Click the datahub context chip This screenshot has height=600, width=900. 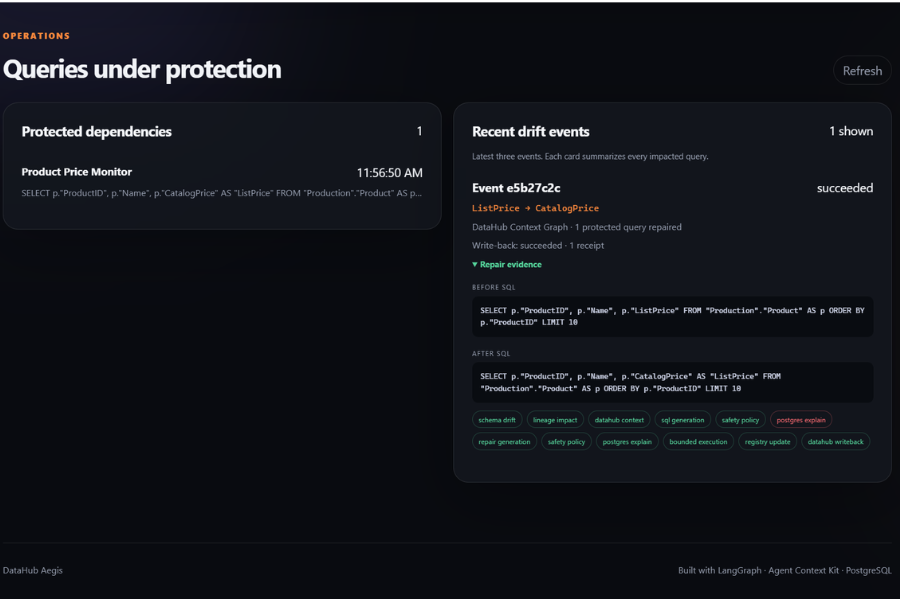[x=619, y=420]
